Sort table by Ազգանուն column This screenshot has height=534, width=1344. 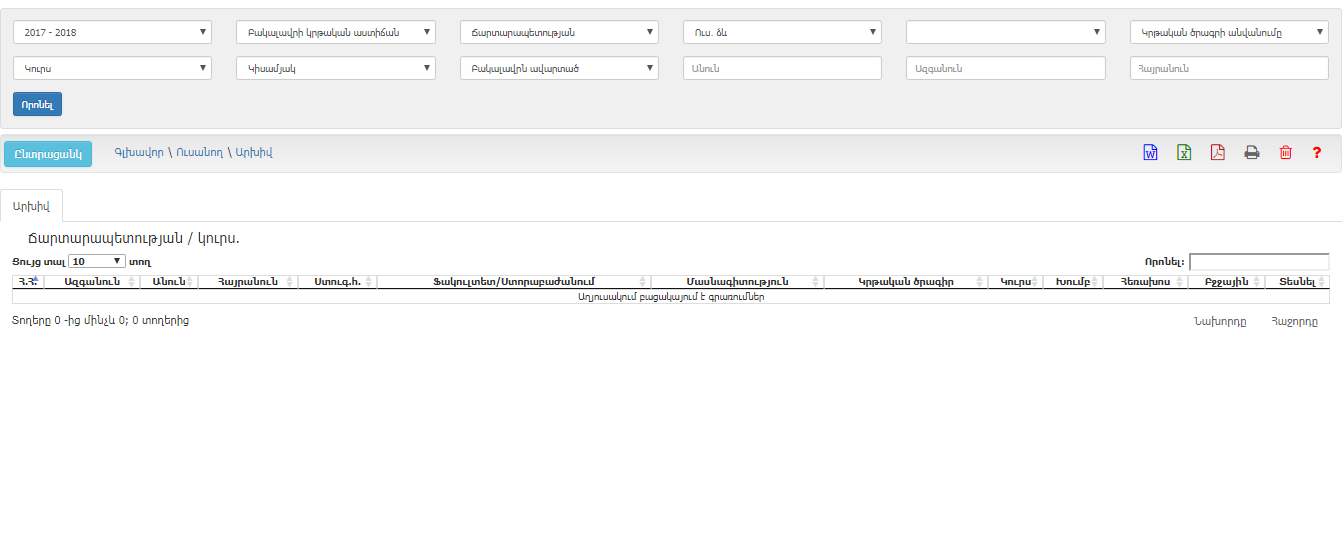pyautogui.click(x=91, y=282)
